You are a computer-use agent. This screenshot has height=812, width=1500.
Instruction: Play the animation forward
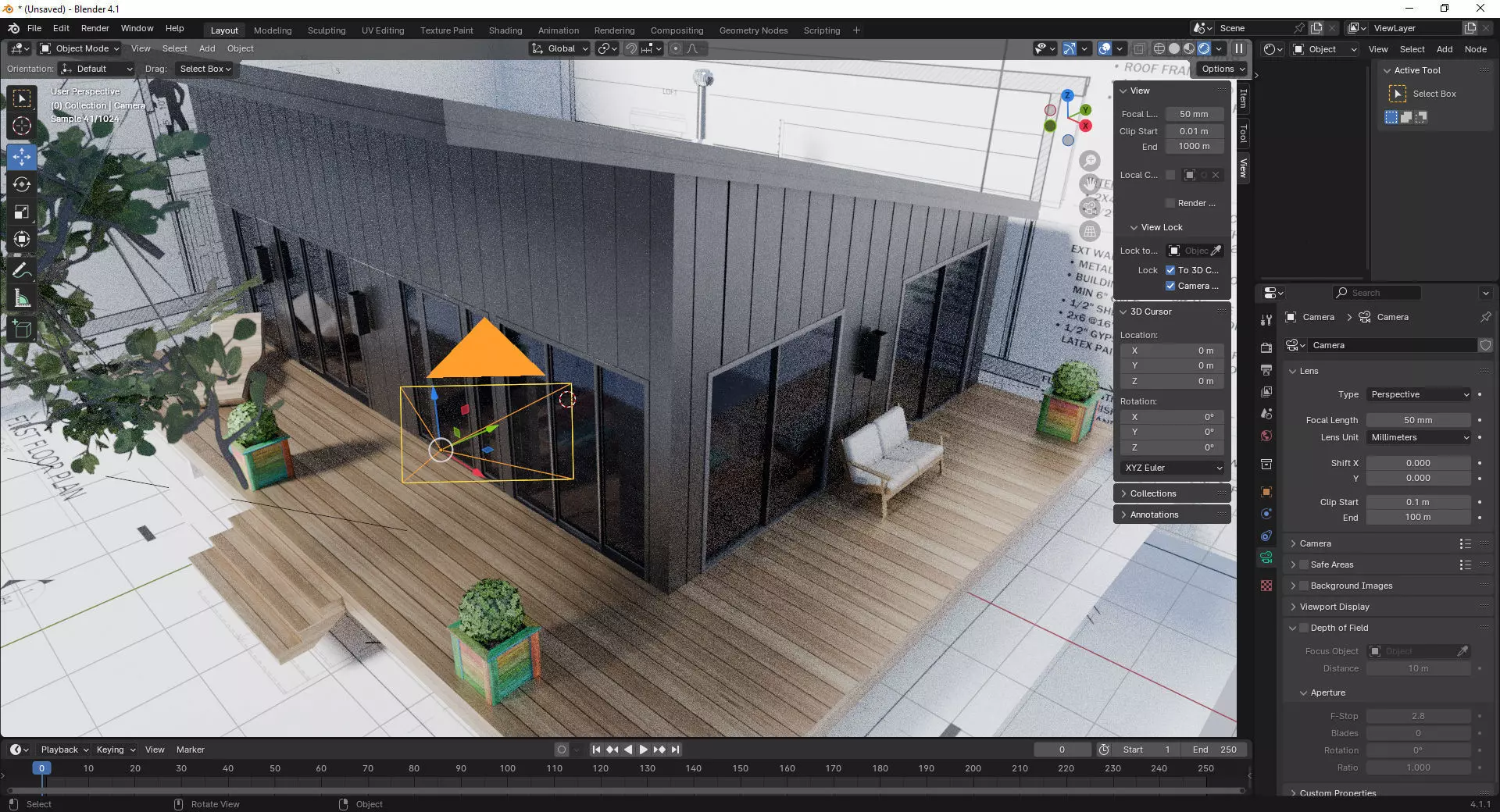tap(644, 750)
